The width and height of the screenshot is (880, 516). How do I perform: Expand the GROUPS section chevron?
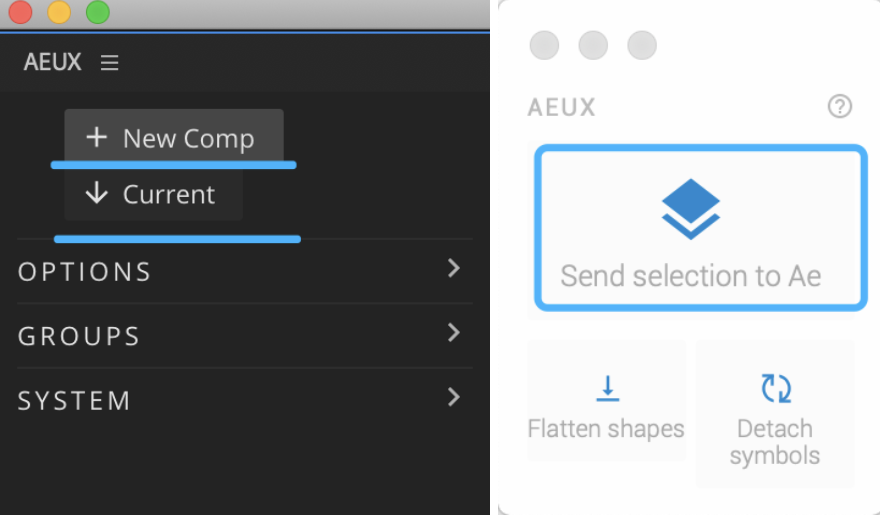coord(454,332)
